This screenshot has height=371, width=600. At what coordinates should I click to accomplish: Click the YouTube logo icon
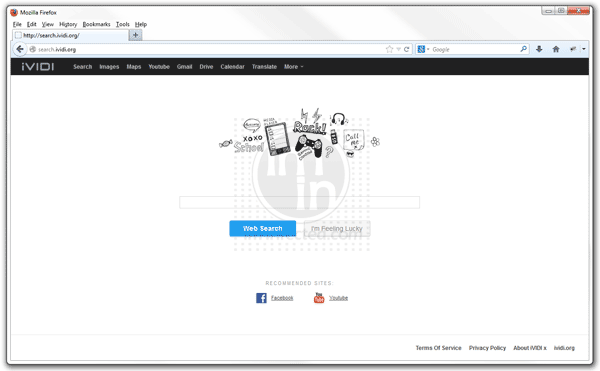[319, 298]
